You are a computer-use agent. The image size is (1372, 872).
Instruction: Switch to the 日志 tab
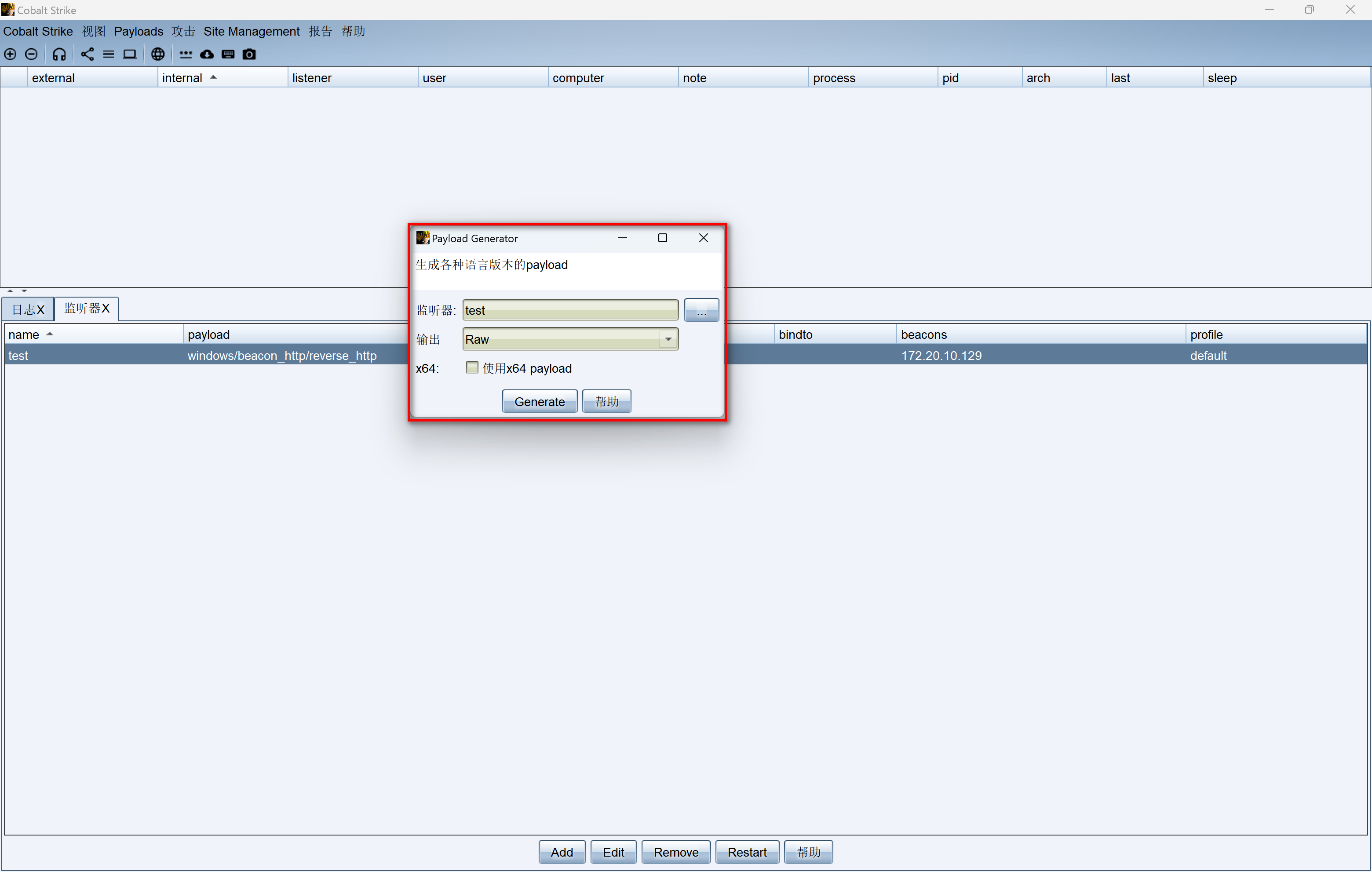[x=24, y=309]
